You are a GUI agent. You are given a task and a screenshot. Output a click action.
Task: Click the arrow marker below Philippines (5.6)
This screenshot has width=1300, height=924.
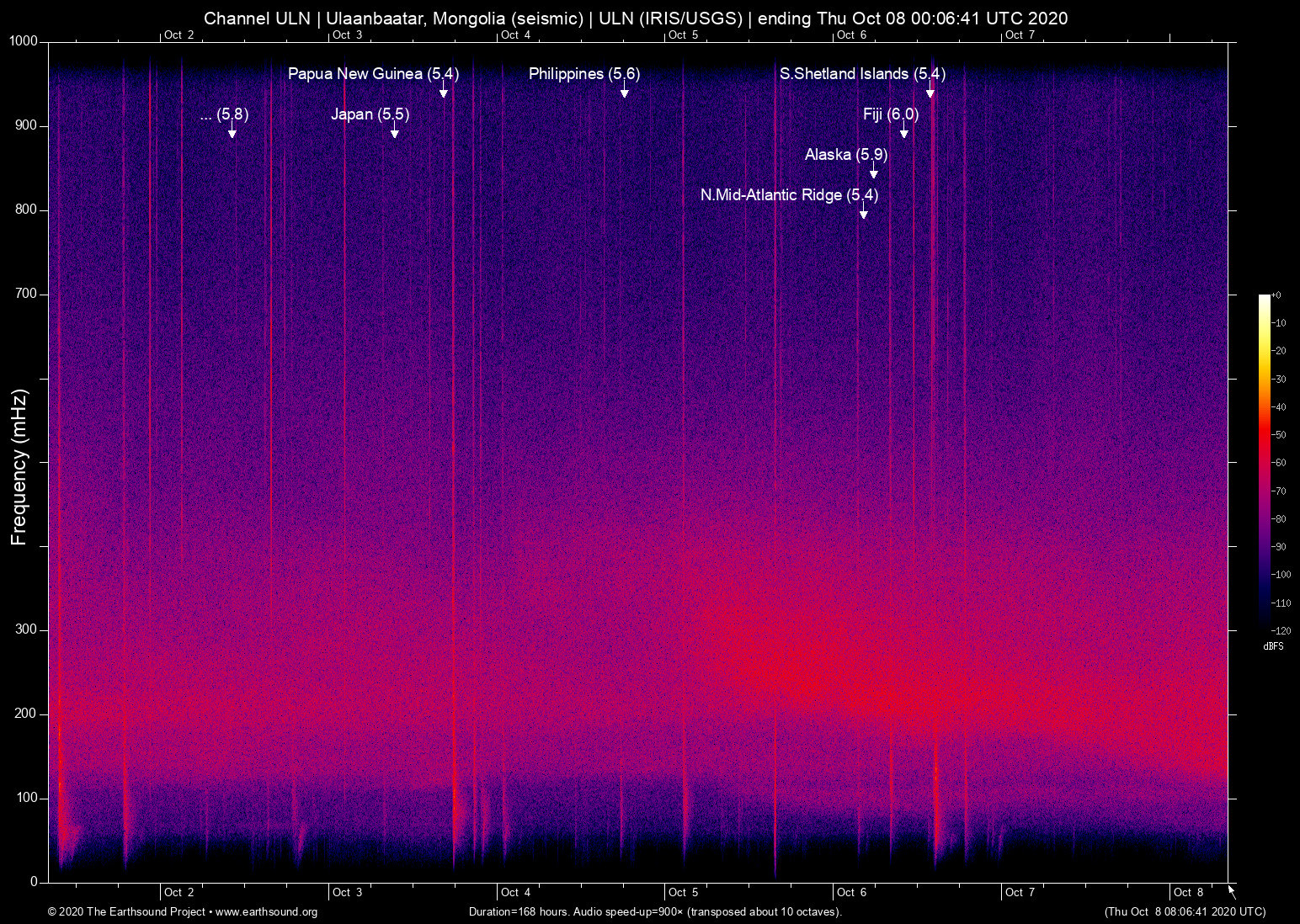coord(625,91)
